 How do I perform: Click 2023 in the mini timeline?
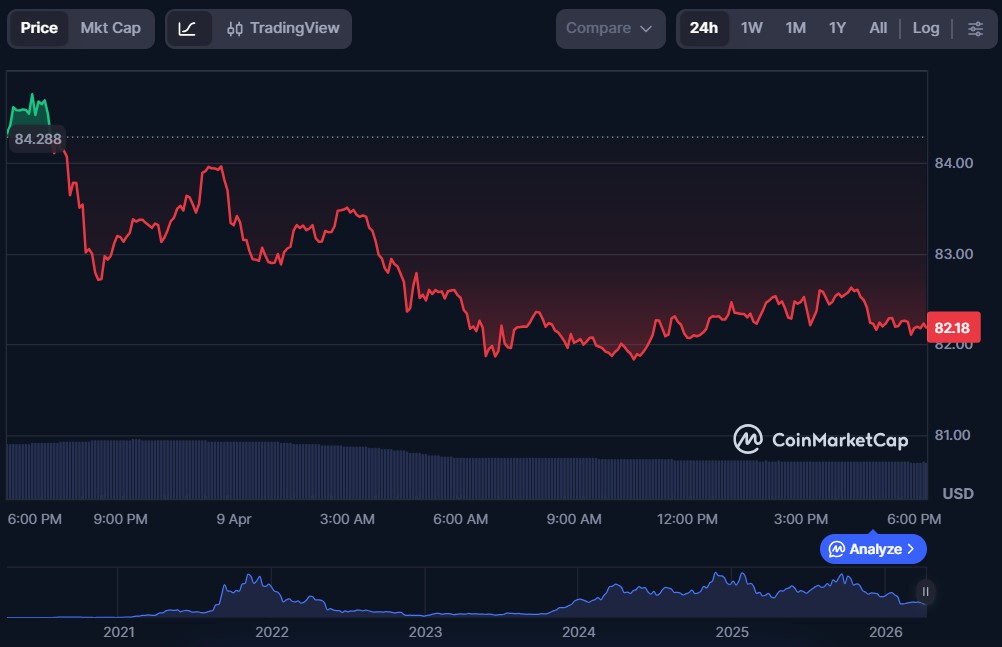click(x=425, y=632)
